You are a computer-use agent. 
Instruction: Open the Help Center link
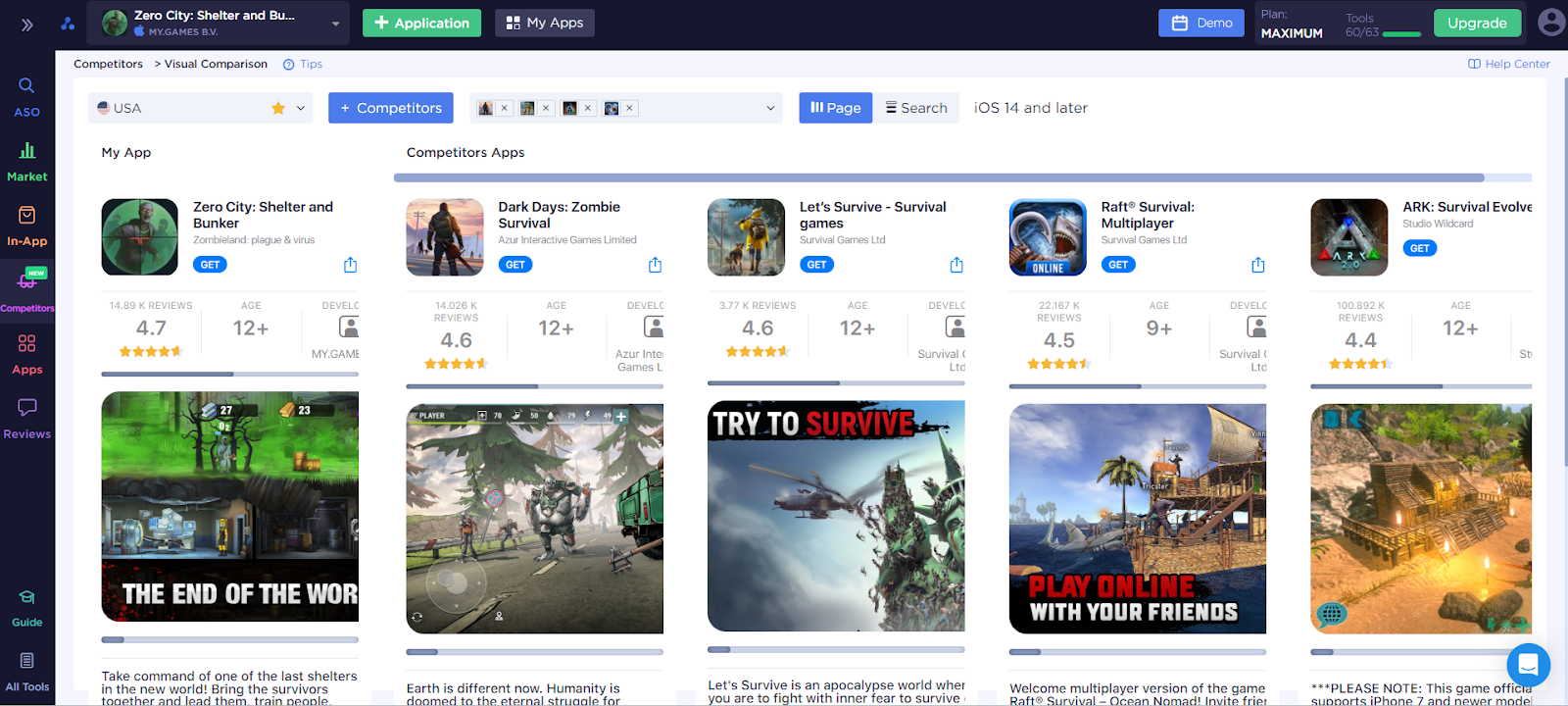(1509, 64)
